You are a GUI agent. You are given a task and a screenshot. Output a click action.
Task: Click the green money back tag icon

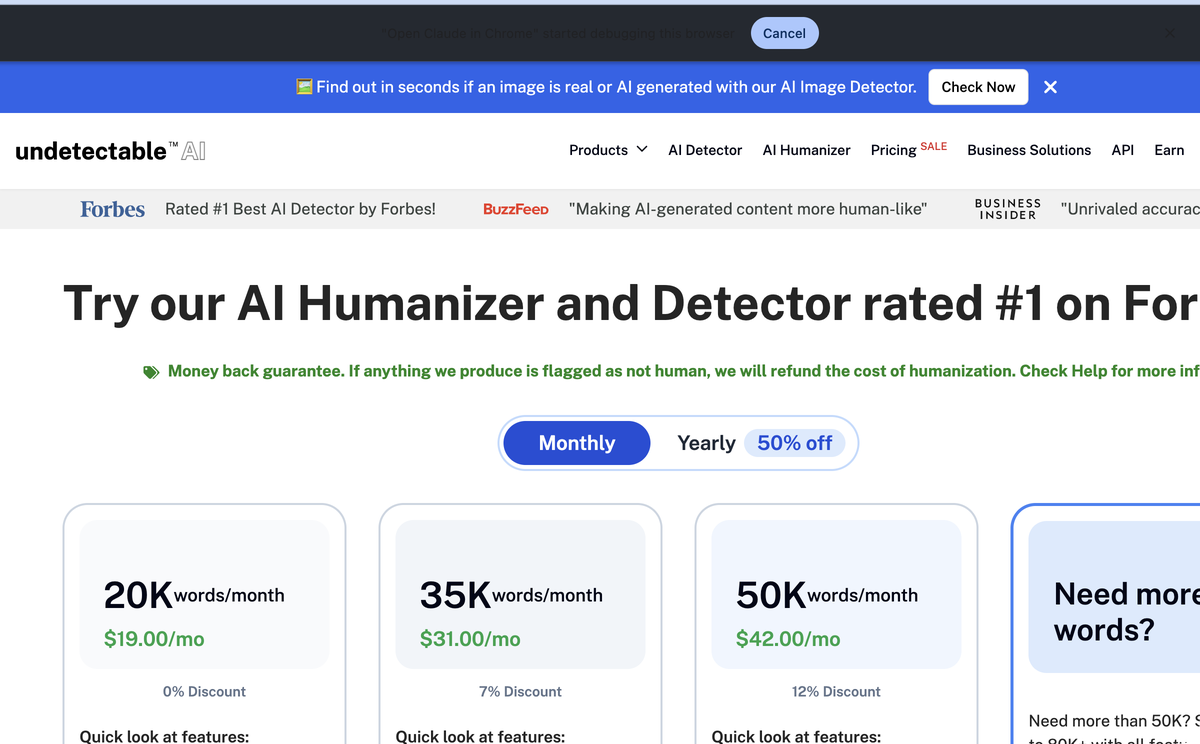(x=151, y=372)
